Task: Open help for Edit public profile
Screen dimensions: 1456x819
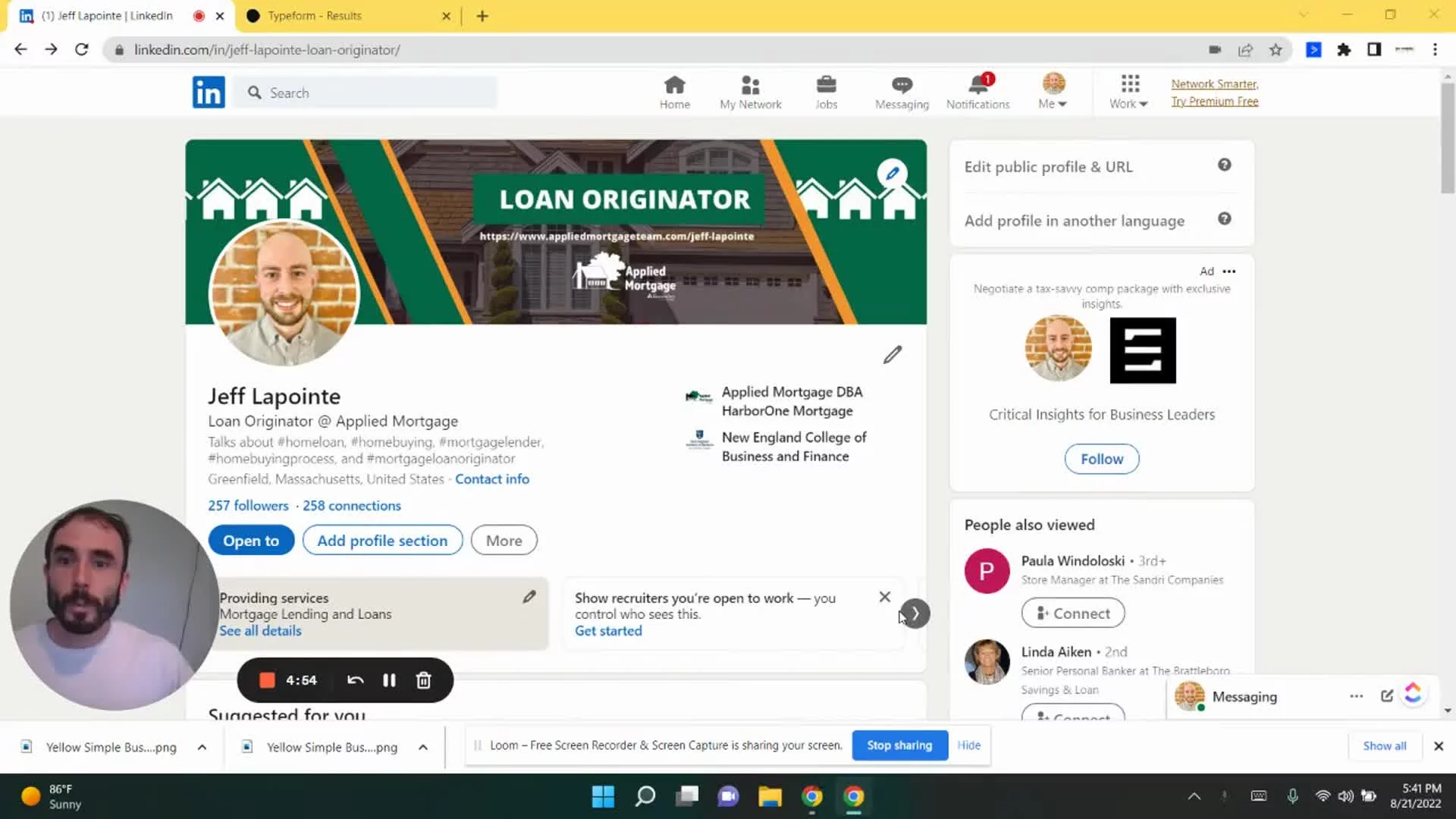Action: 1224,165
